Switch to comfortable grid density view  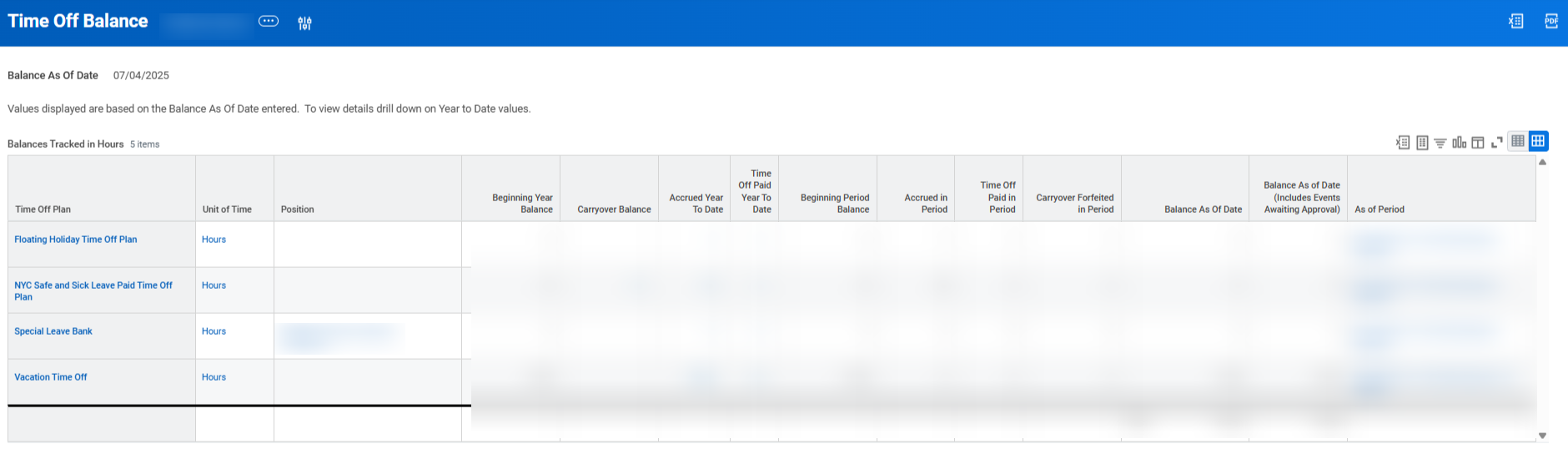pos(1538,141)
